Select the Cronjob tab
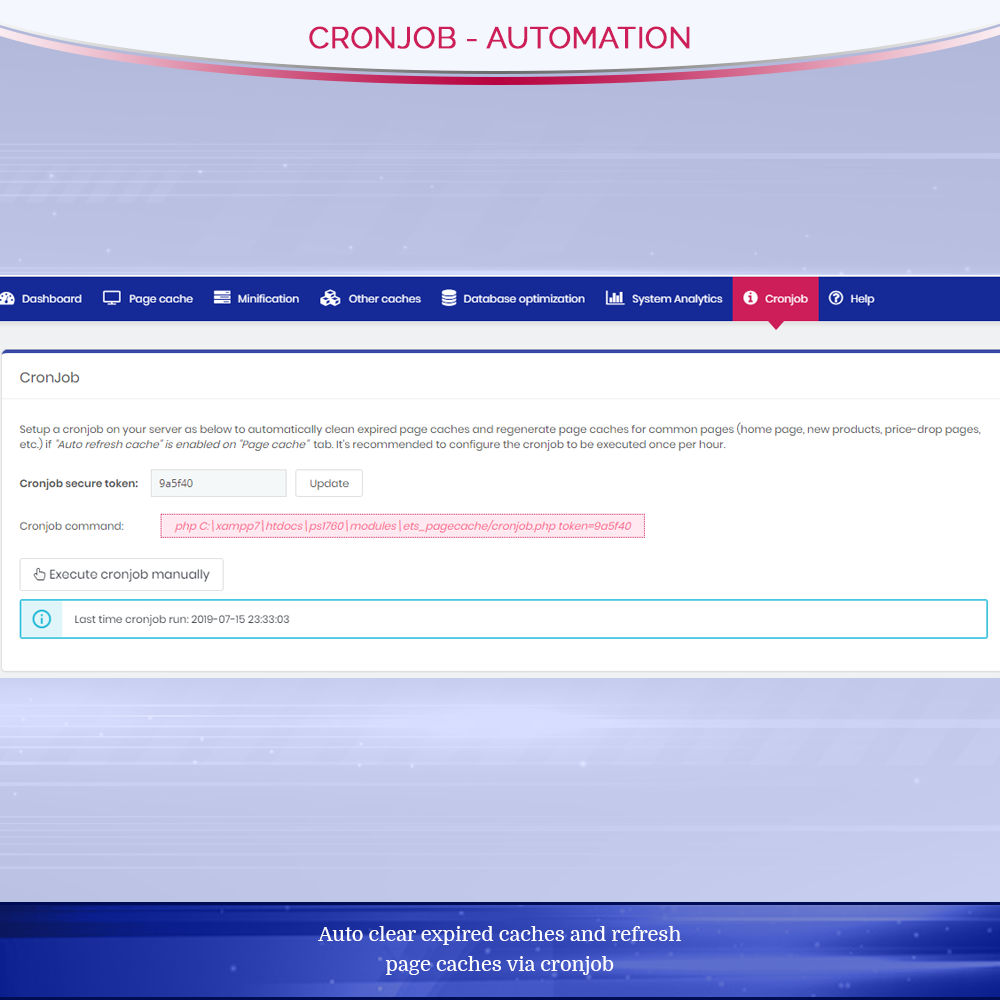 click(x=776, y=298)
